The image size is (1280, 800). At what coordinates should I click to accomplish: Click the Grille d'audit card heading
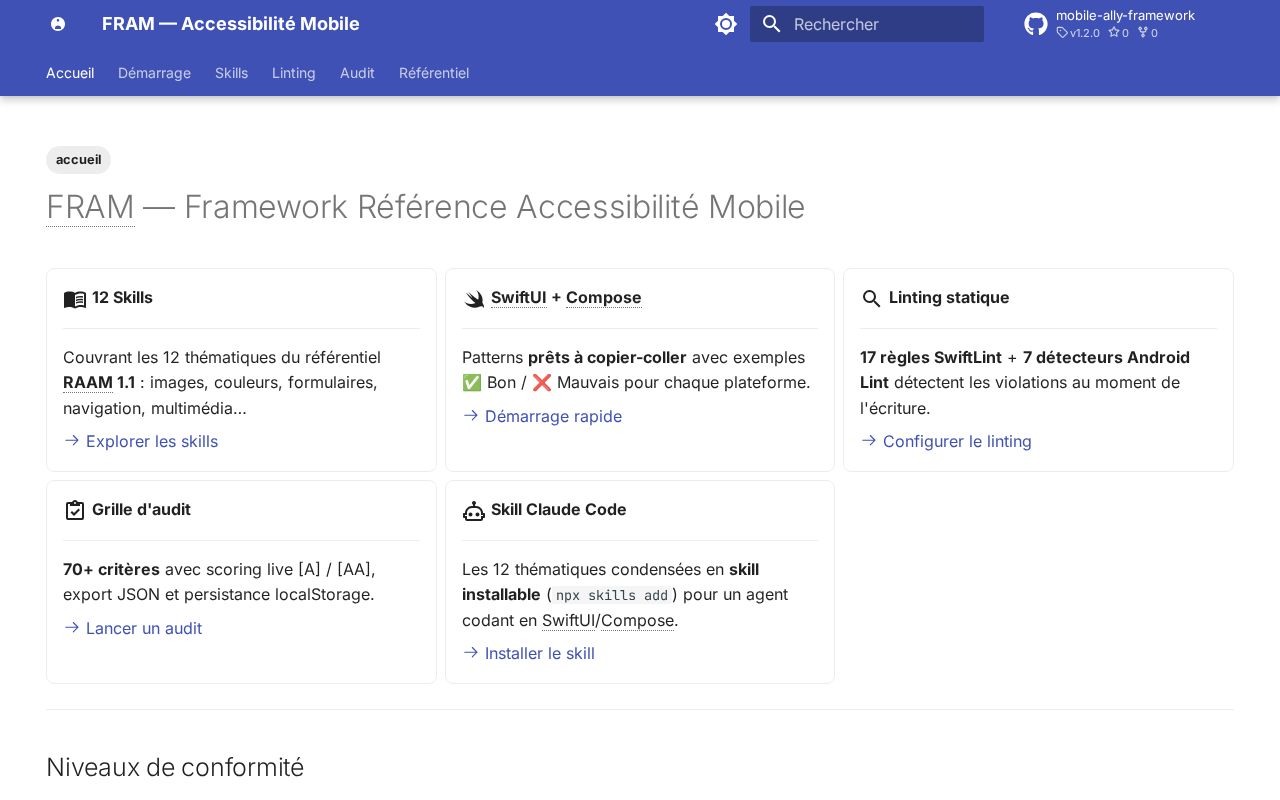point(141,509)
